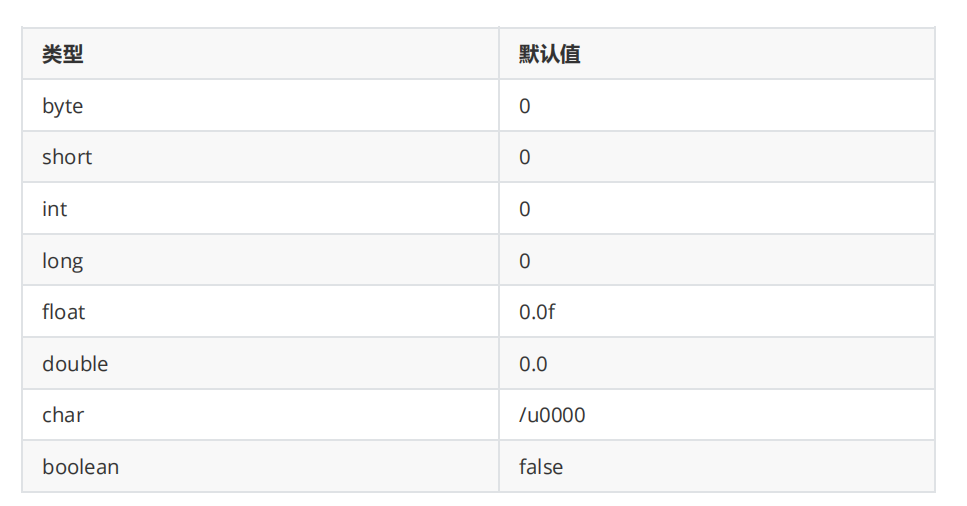The height and width of the screenshot is (506, 967).
Task: Click the 默认值 column header
Action: click(x=549, y=54)
